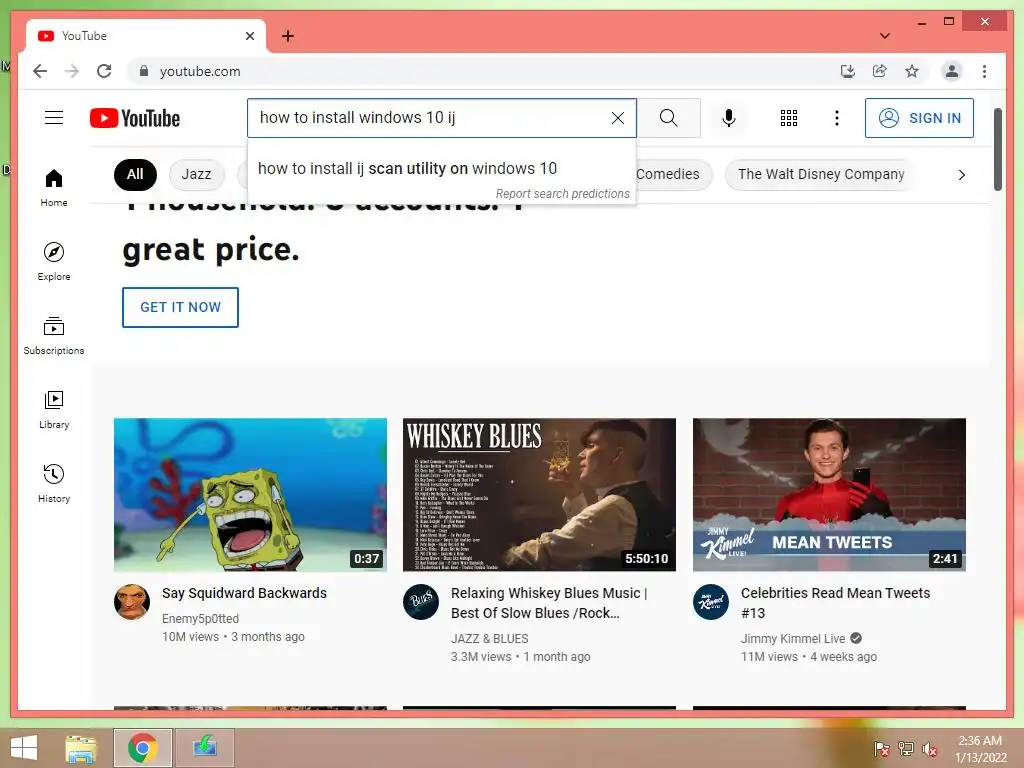Select the Jazz filter chip

(197, 174)
